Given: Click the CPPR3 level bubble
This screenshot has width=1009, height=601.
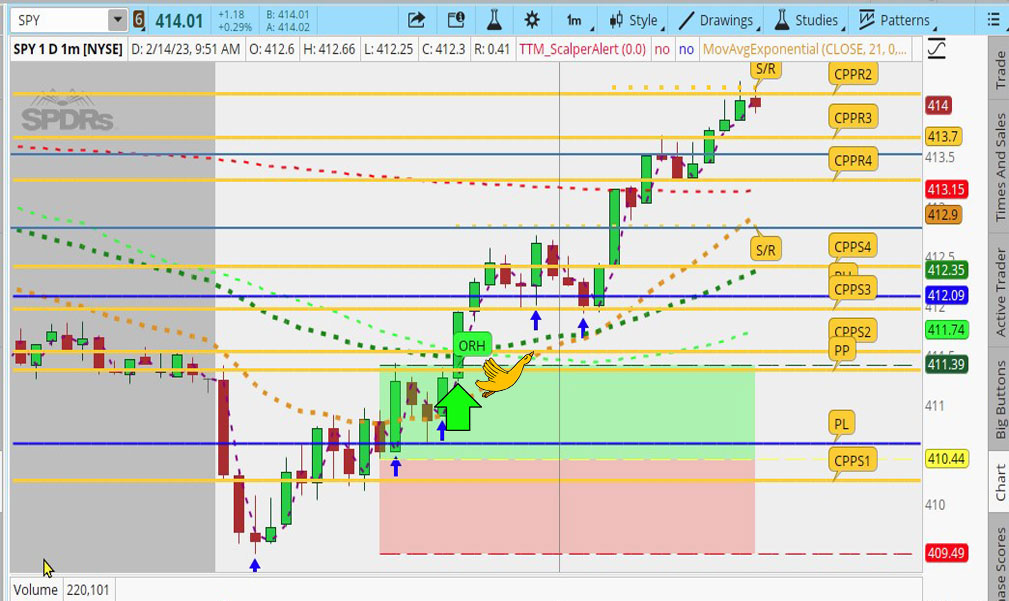Looking at the screenshot, I should [x=853, y=118].
